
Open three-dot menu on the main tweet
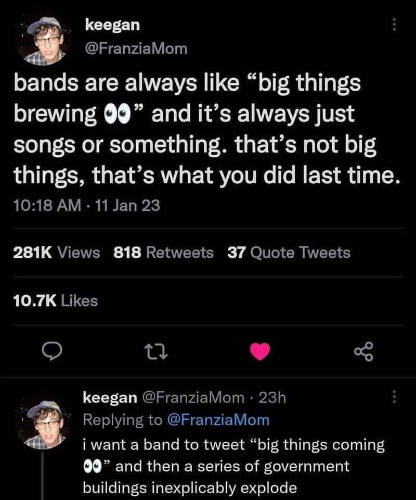click(x=394, y=25)
